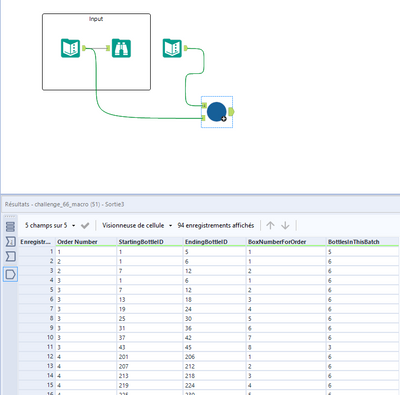Viewport: 400px width, 395px height.
Task: Click StartingBottleID cell '25'
Action: point(150,319)
